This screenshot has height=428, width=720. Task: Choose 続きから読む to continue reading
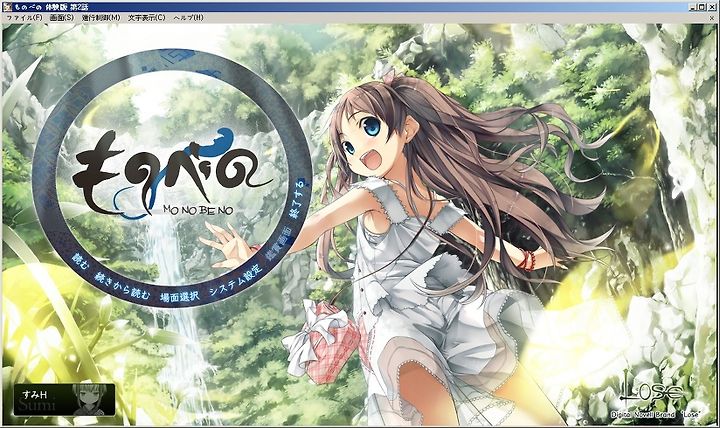122,286
